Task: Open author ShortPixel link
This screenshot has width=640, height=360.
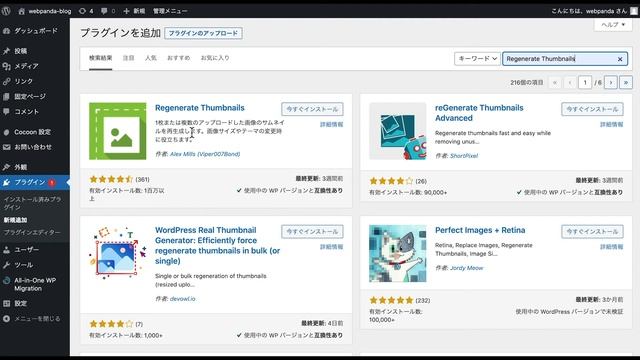Action: 464,156
